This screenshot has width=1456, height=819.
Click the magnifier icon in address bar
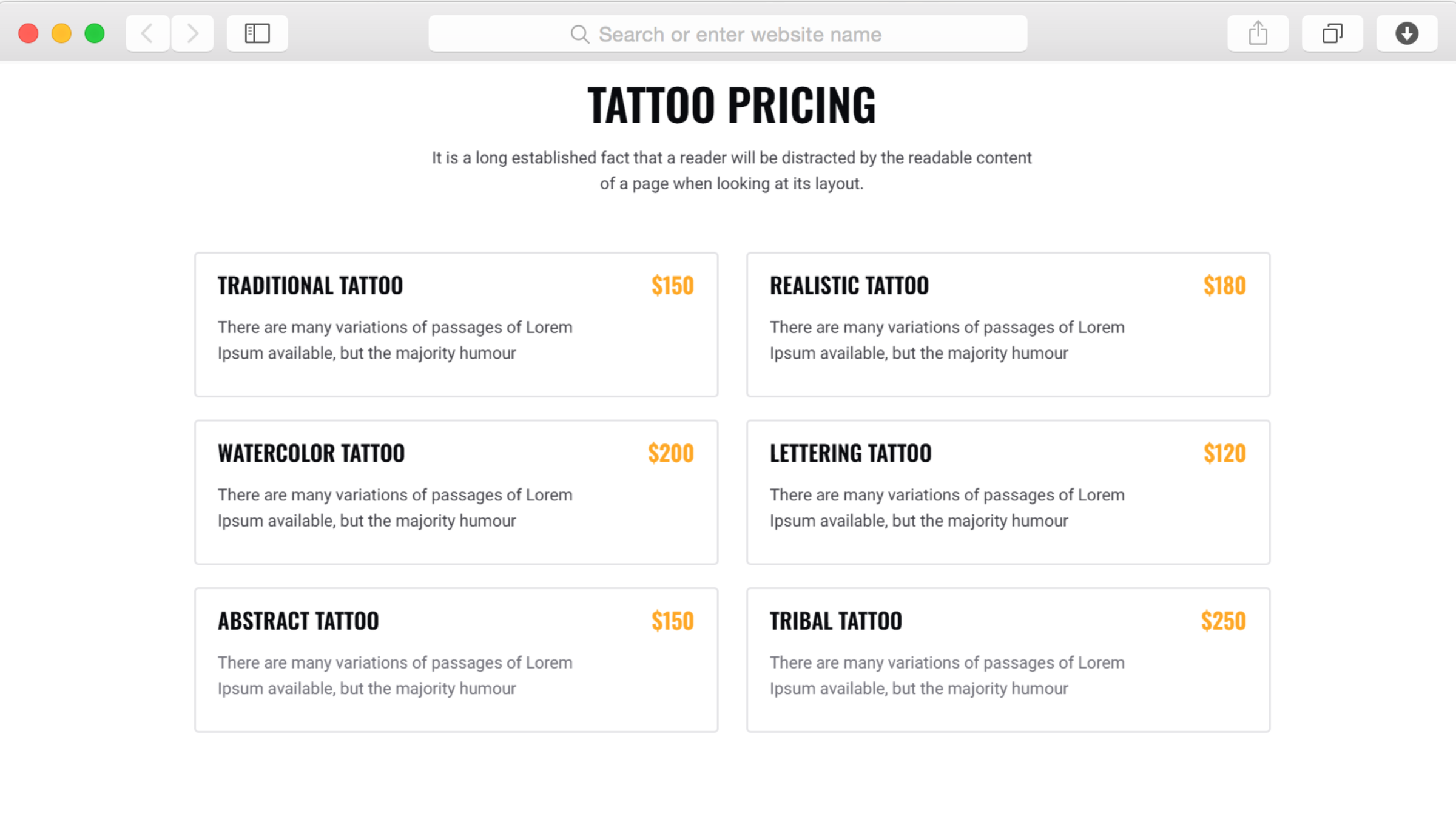(579, 35)
